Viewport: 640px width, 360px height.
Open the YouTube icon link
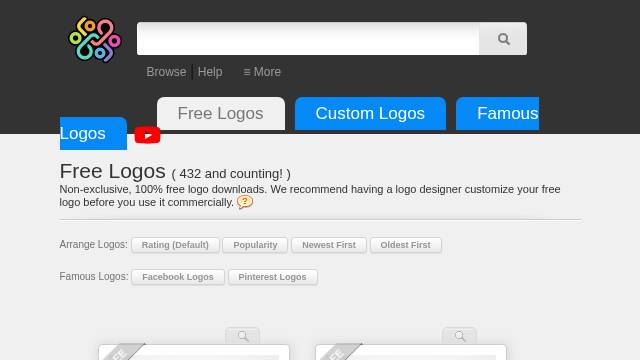(147, 135)
